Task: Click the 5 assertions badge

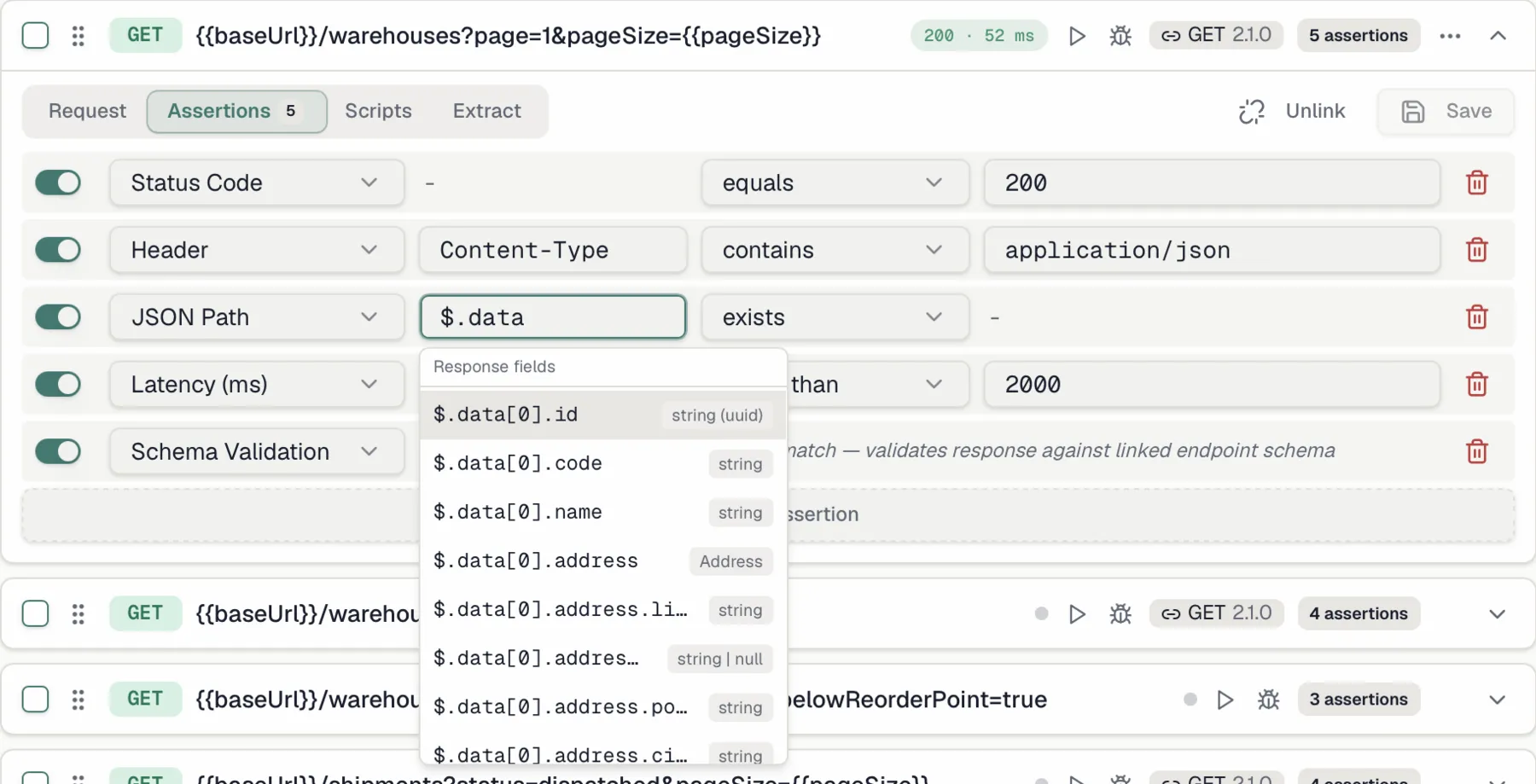Action: click(x=1359, y=36)
